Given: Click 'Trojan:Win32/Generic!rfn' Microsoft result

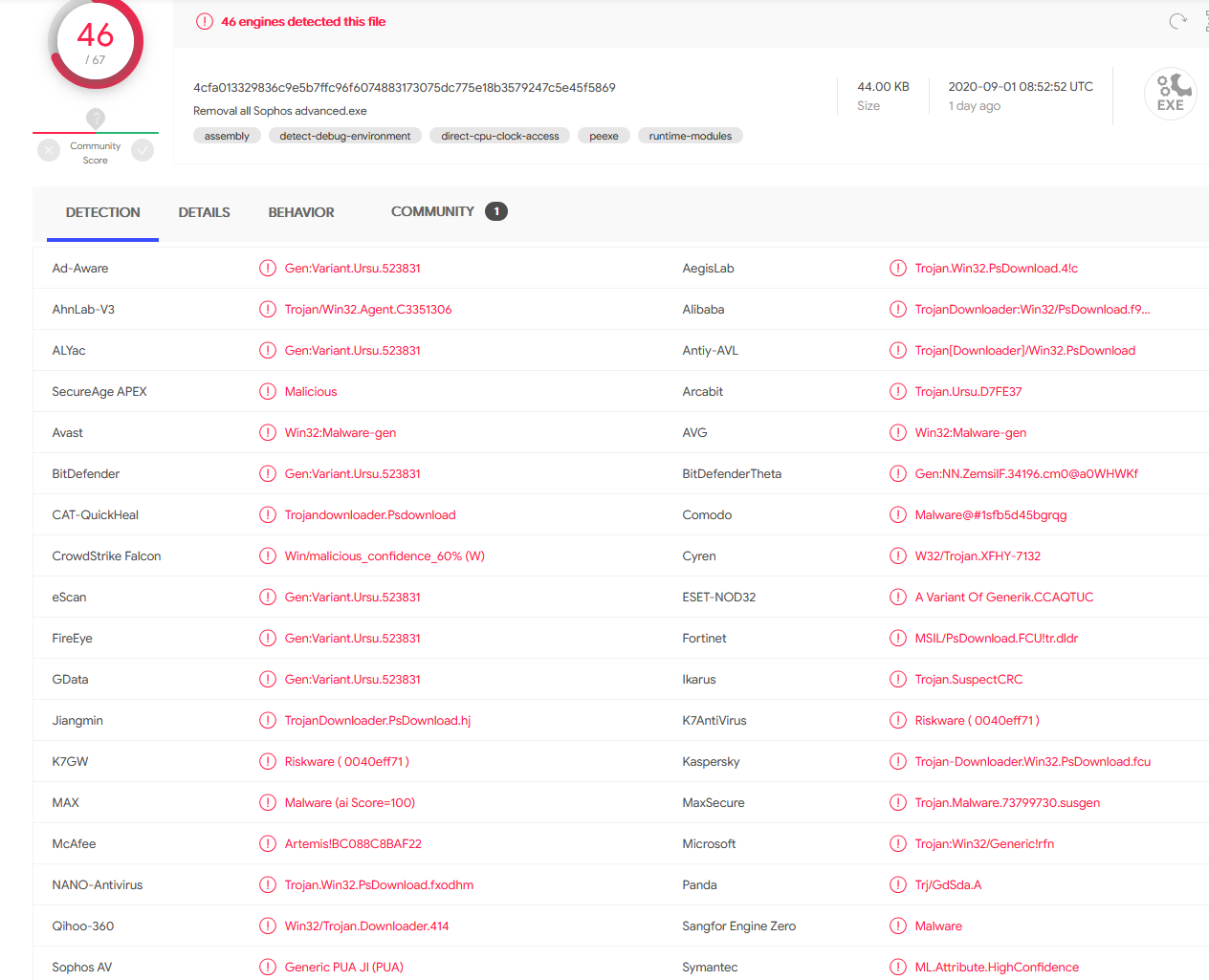Looking at the screenshot, I should [x=984, y=843].
